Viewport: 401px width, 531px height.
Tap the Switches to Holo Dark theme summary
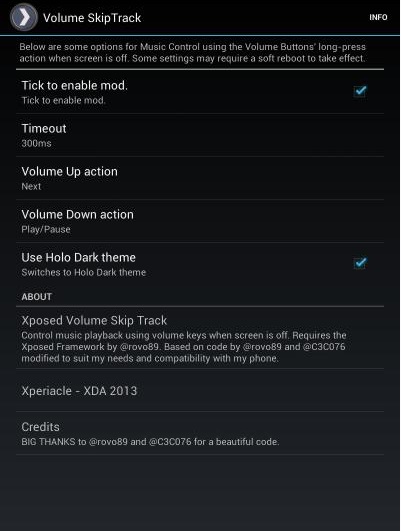[x=84, y=272]
